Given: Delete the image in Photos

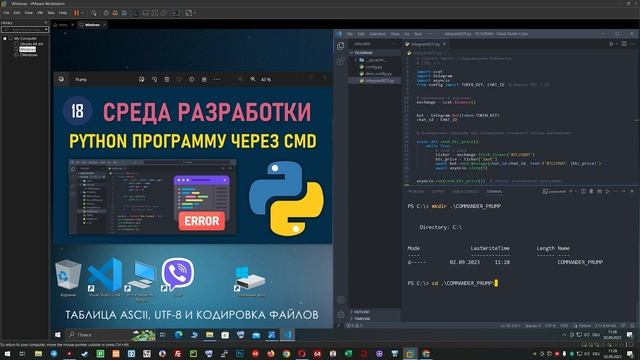Looking at the screenshot, I should tap(167, 79).
